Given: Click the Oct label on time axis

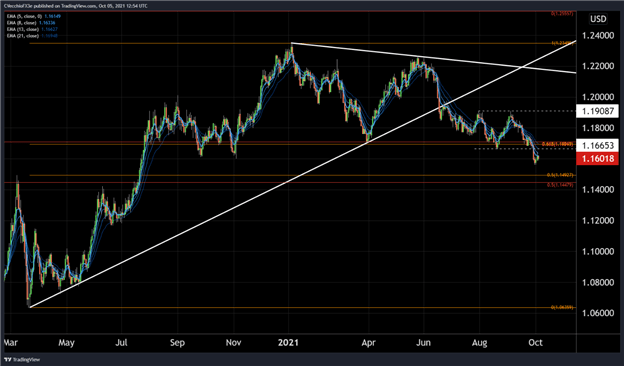Looking at the screenshot, I should click(536, 343).
